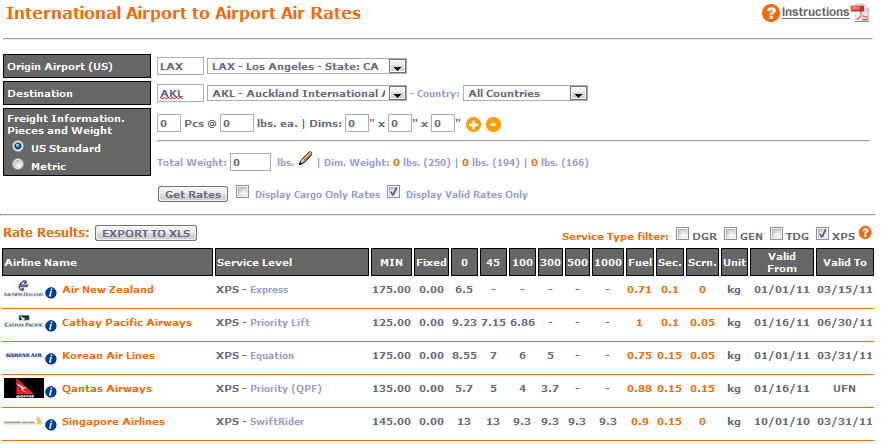This screenshot has width=882, height=444.
Task: Open Qantas Airways airline link
Action: tap(107, 388)
